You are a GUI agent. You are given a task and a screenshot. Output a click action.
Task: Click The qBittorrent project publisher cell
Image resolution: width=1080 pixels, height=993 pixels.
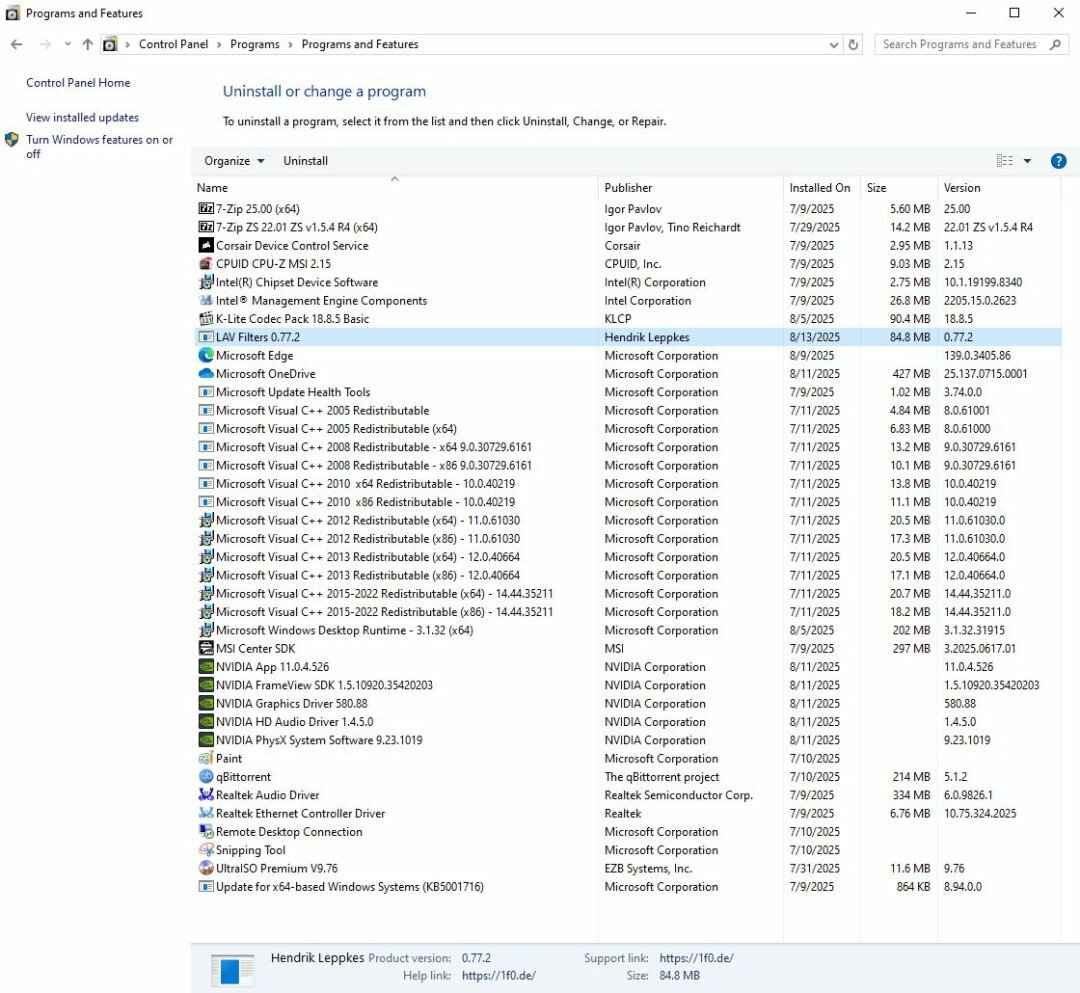point(662,777)
